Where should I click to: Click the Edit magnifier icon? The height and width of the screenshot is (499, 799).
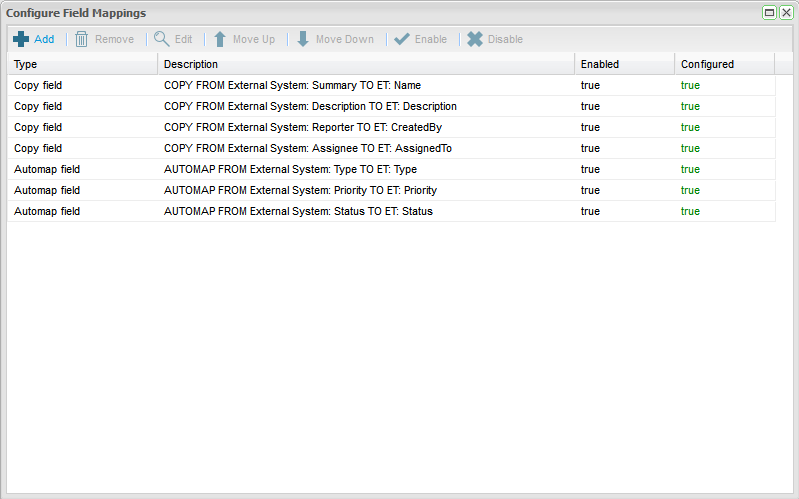(x=161, y=39)
